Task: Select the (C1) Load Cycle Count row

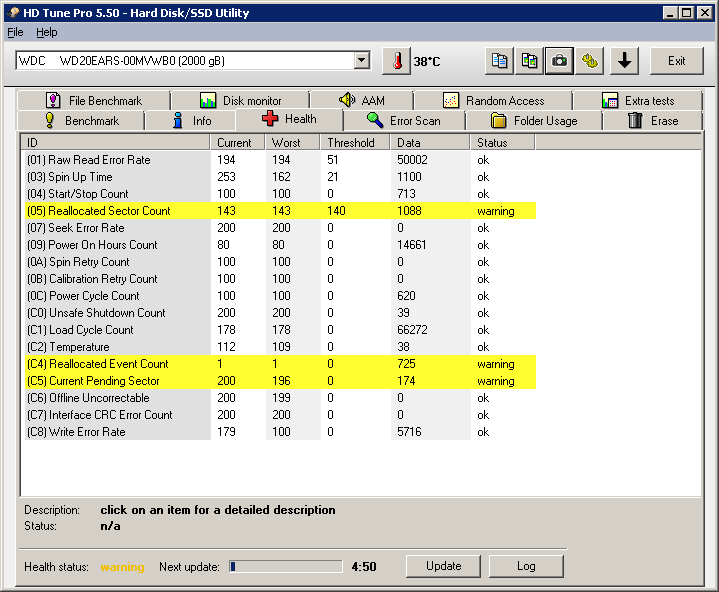Action: 280,329
